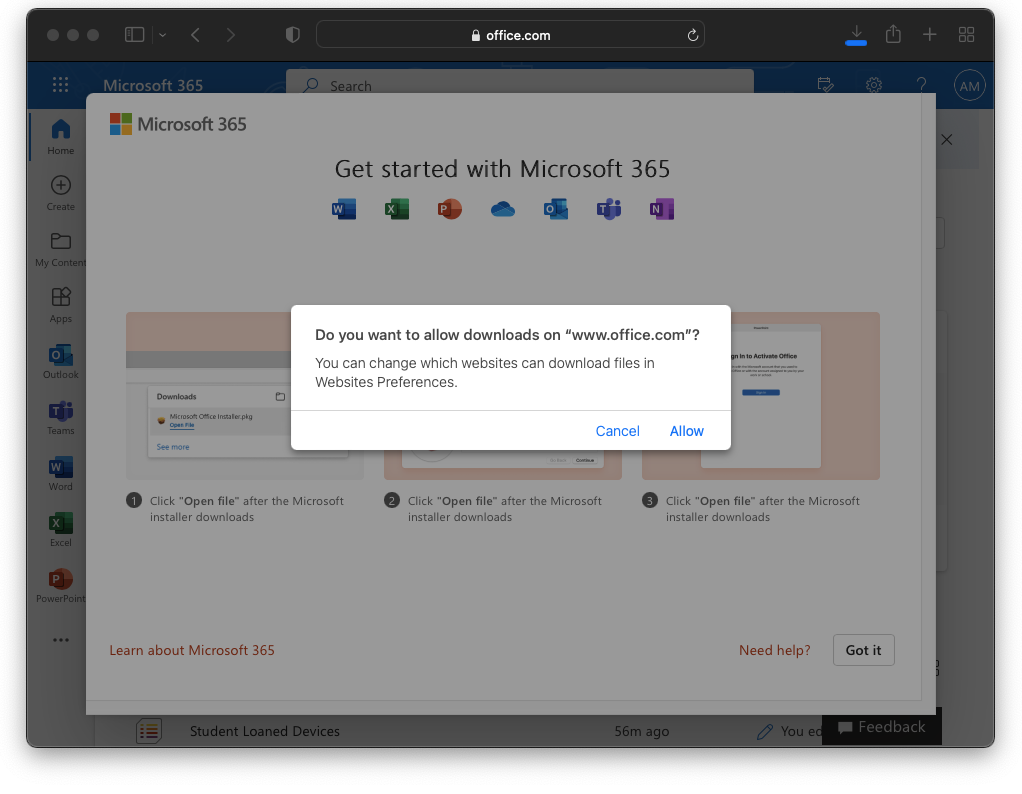Launch Word from the left sidebar
The image size is (1022, 794).
[x=60, y=468]
